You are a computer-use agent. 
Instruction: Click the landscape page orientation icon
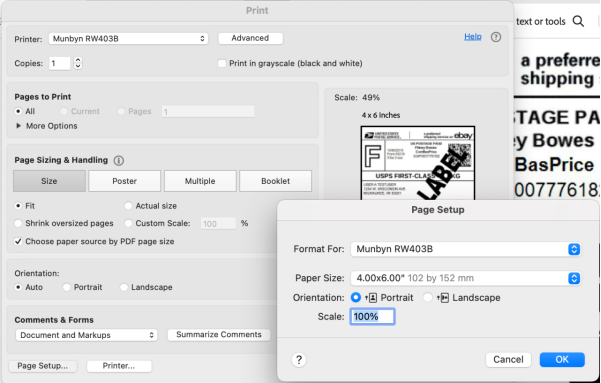[443, 298]
